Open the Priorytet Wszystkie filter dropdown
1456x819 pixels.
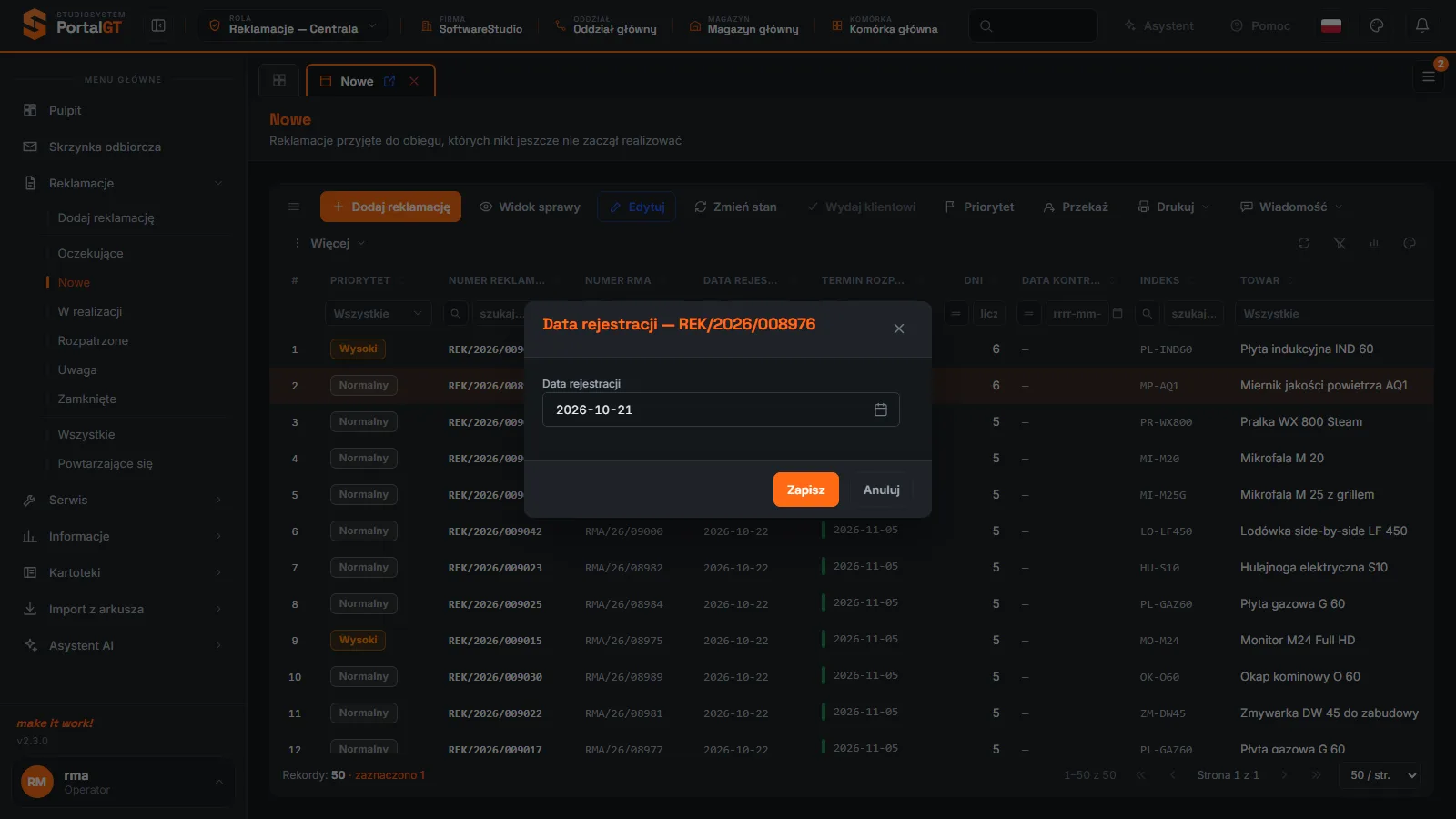(378, 313)
